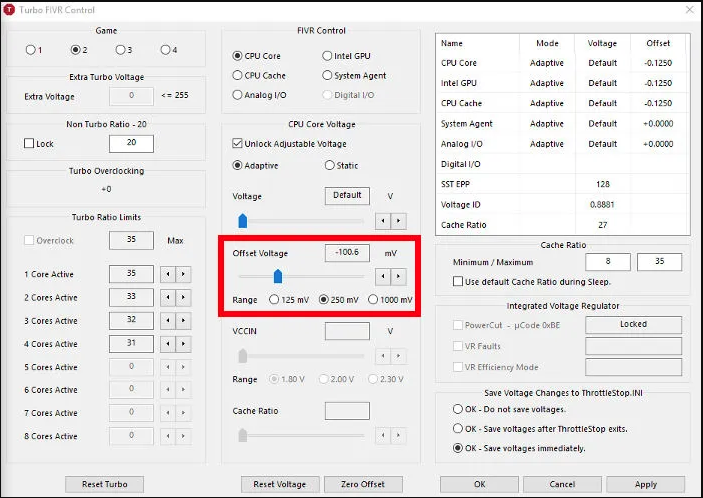Image resolution: width=703 pixels, height=498 pixels.
Task: Click the Voltage ID value 0.8881
Action: (602, 204)
